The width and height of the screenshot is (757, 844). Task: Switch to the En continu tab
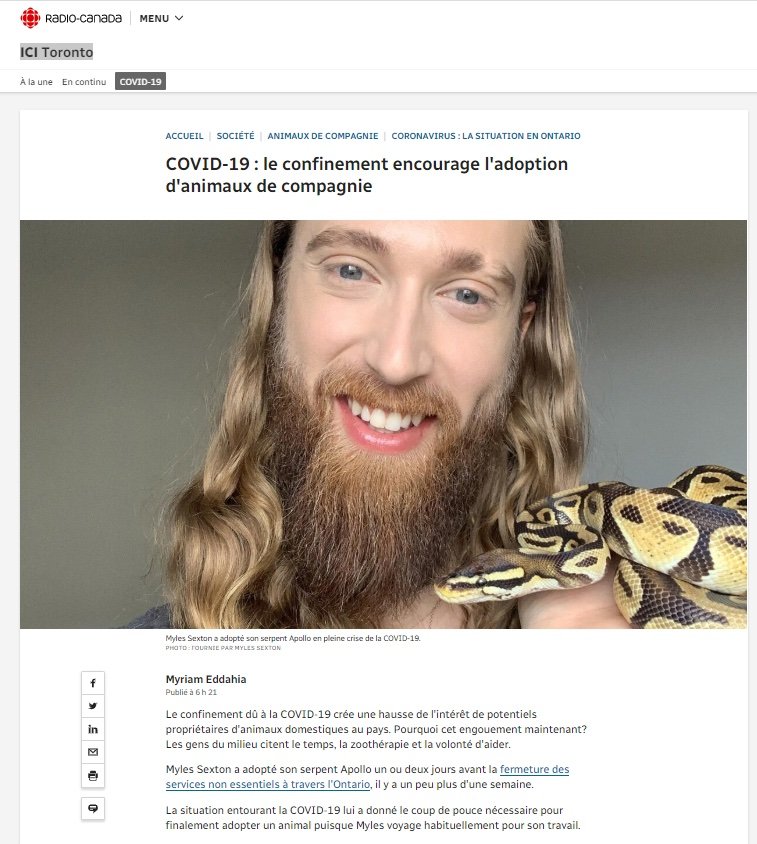(84, 82)
